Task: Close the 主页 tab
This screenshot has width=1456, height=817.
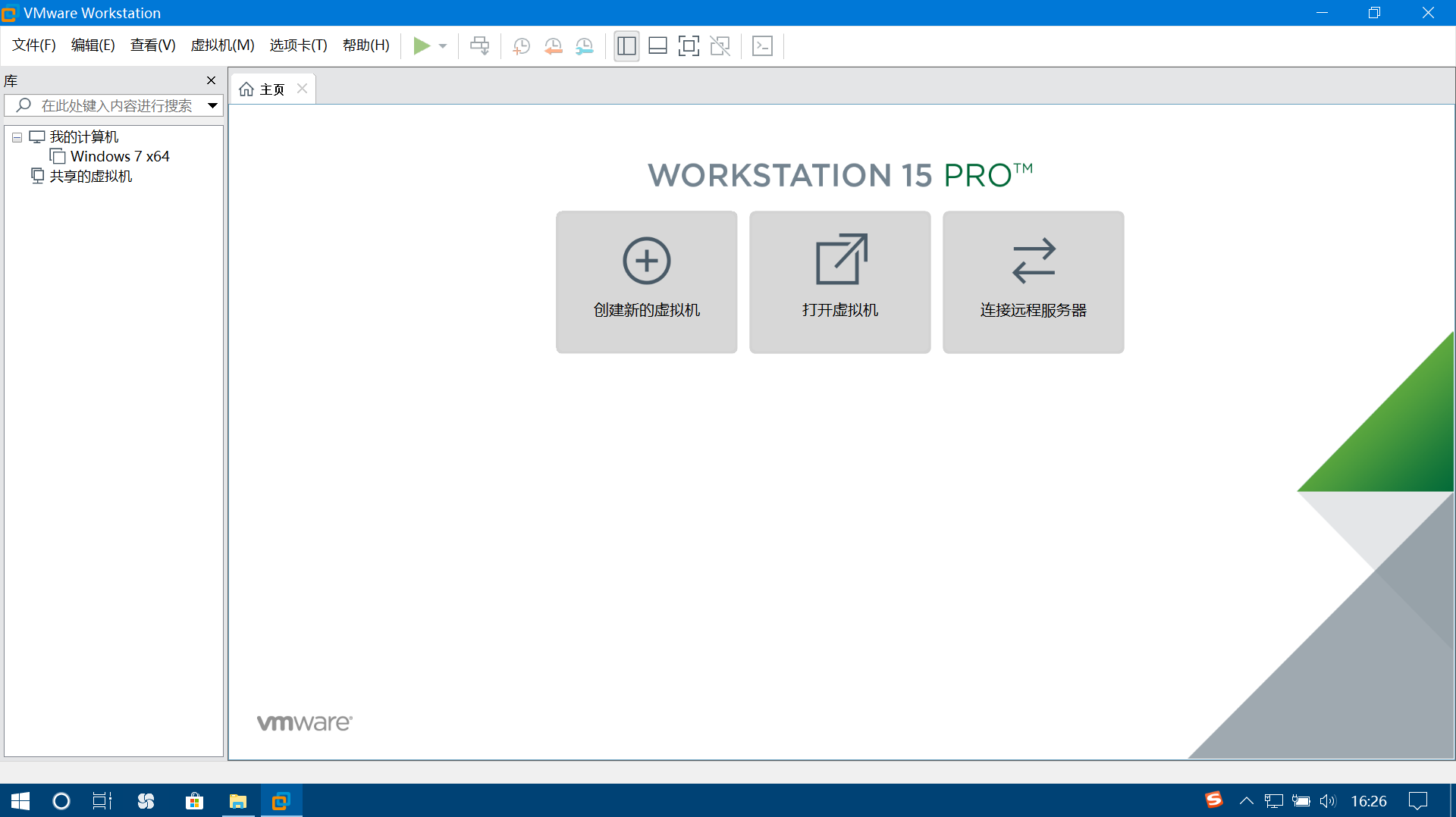Action: tap(302, 89)
